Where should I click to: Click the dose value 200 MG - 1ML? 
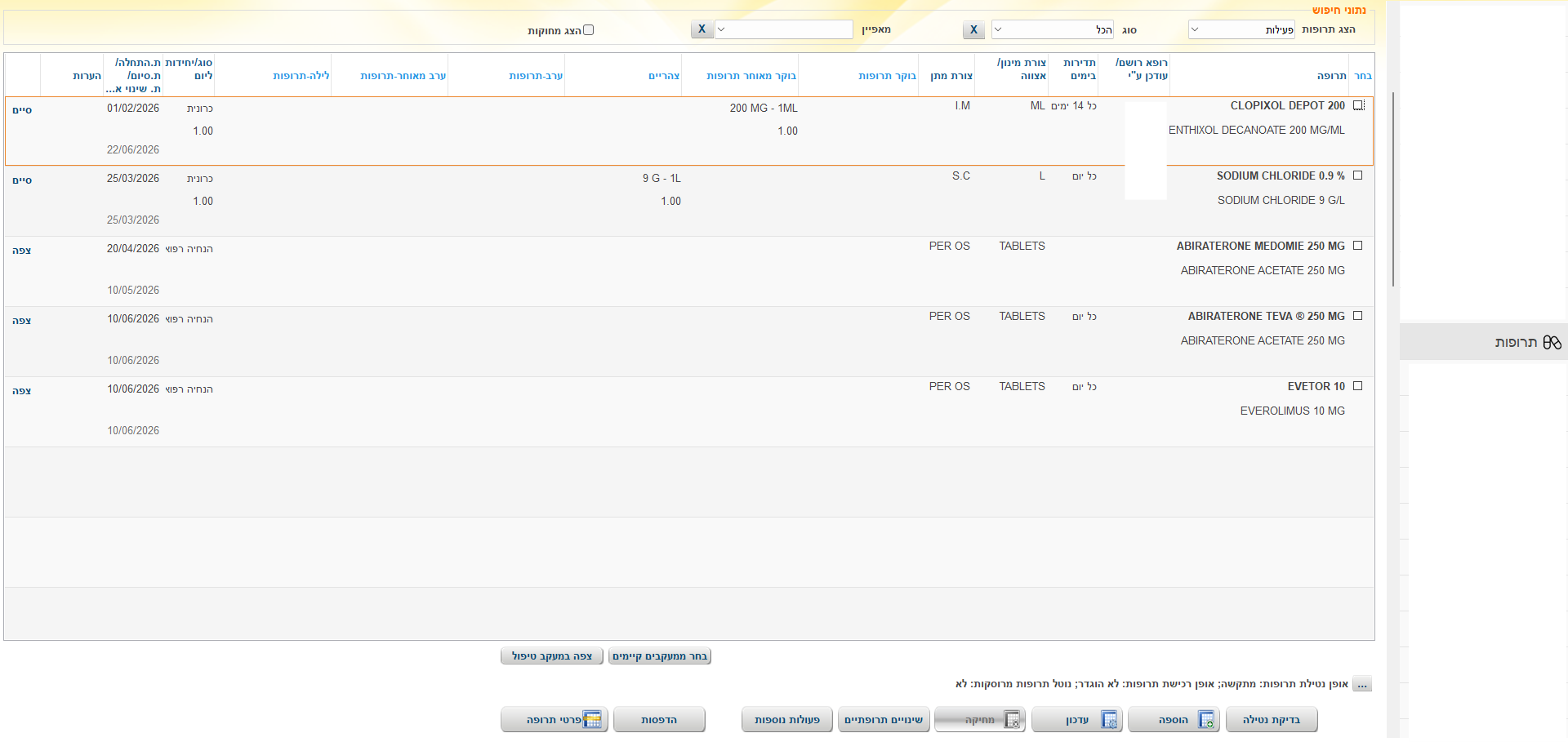764,108
